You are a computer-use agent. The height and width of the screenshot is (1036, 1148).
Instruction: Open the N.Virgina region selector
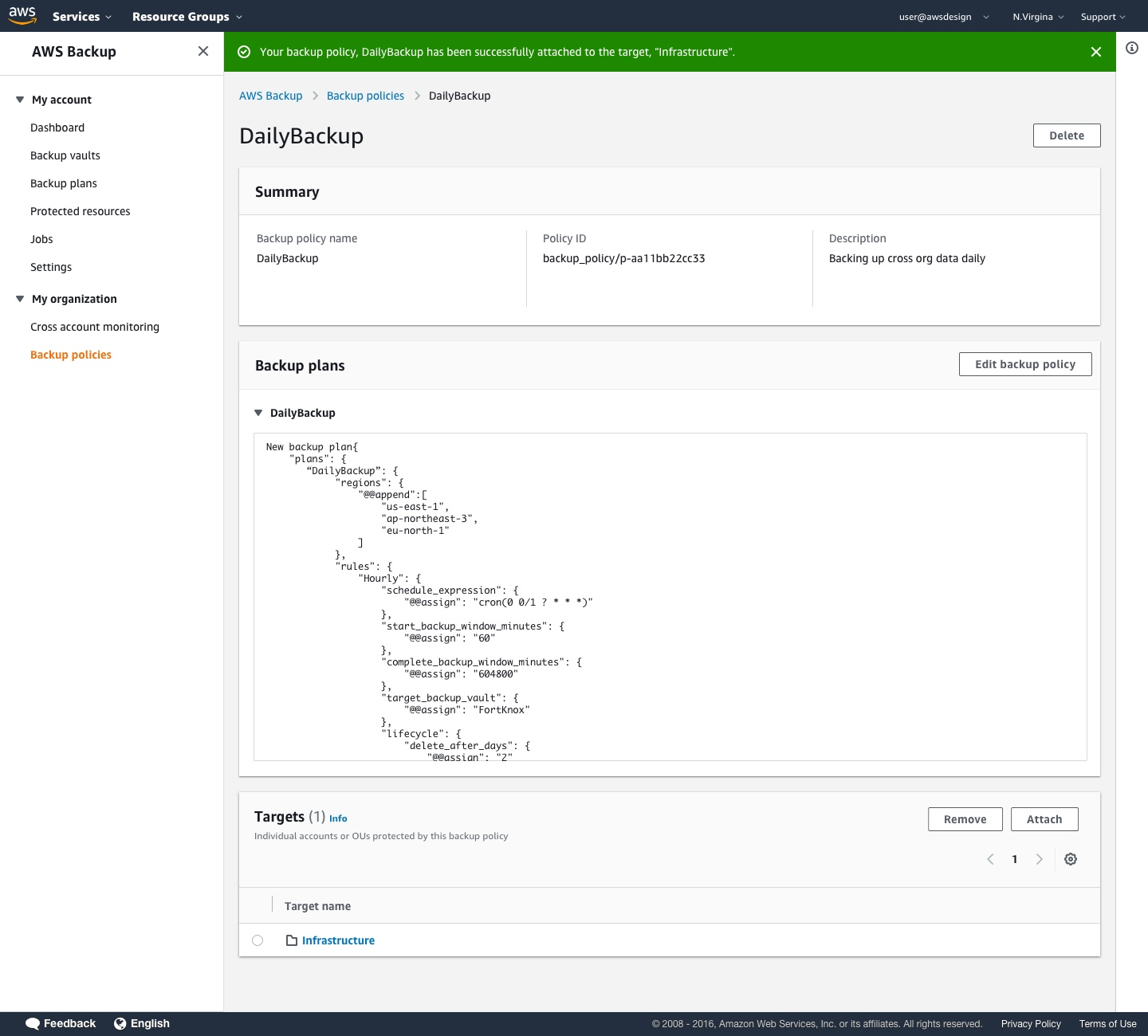pos(1038,17)
